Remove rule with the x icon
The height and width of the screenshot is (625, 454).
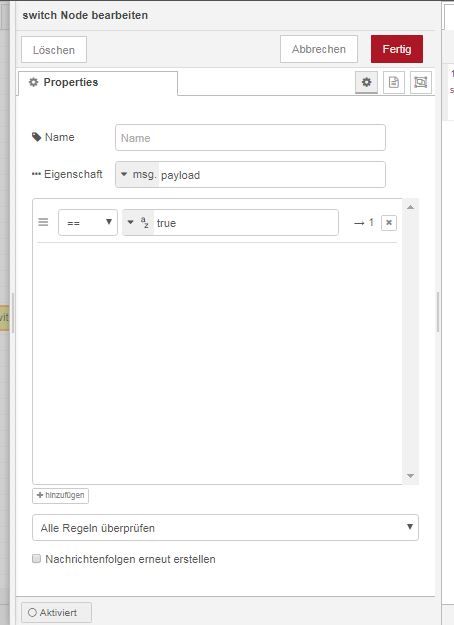(x=389, y=222)
